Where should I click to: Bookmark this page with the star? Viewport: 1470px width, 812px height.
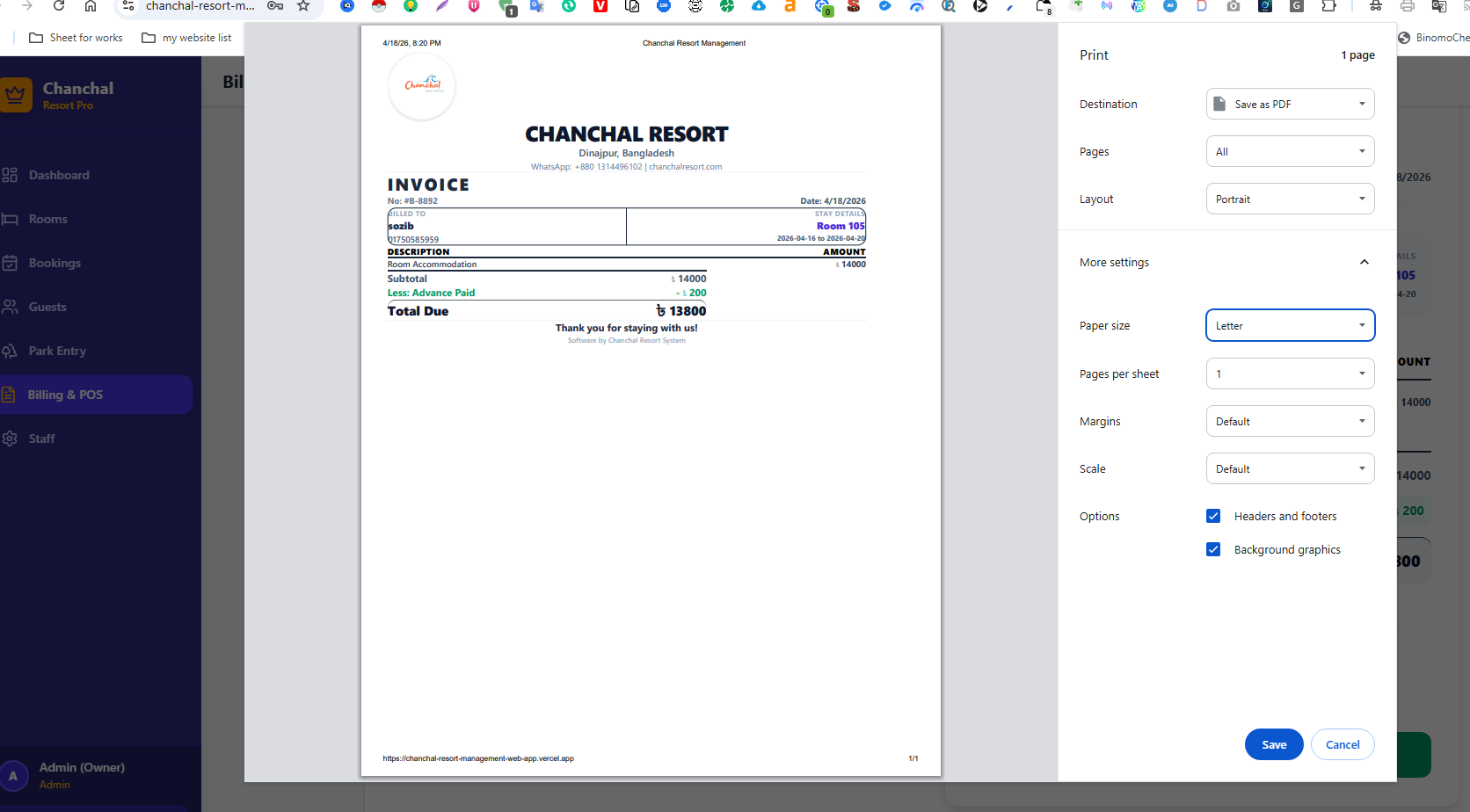click(x=303, y=6)
